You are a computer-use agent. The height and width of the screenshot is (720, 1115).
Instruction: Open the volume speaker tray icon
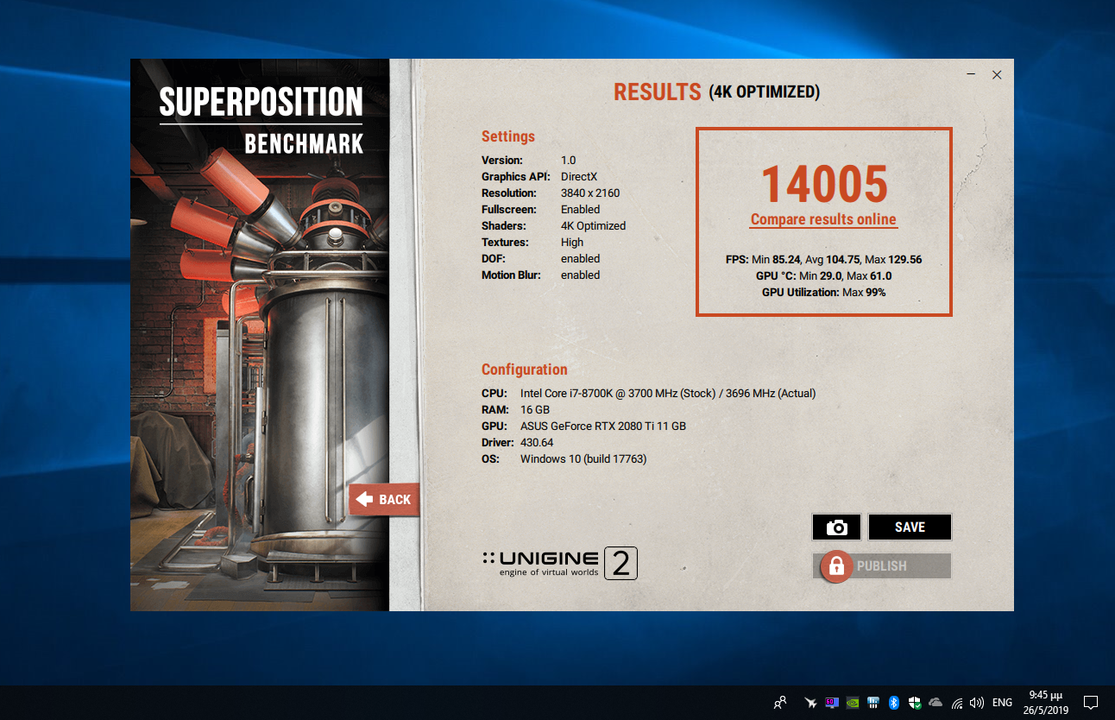(x=977, y=702)
